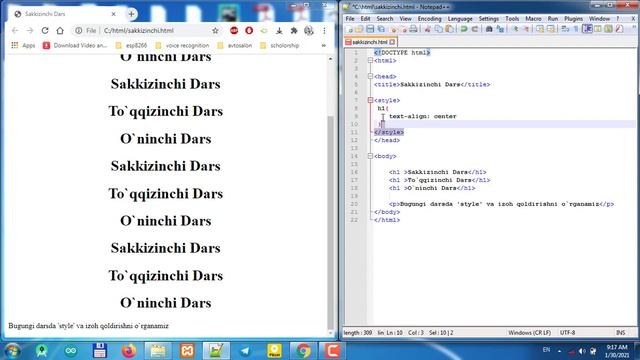The image size is (640, 360).
Task: Click the Cut scissors icon in Notepad++
Action: pos(427,29)
